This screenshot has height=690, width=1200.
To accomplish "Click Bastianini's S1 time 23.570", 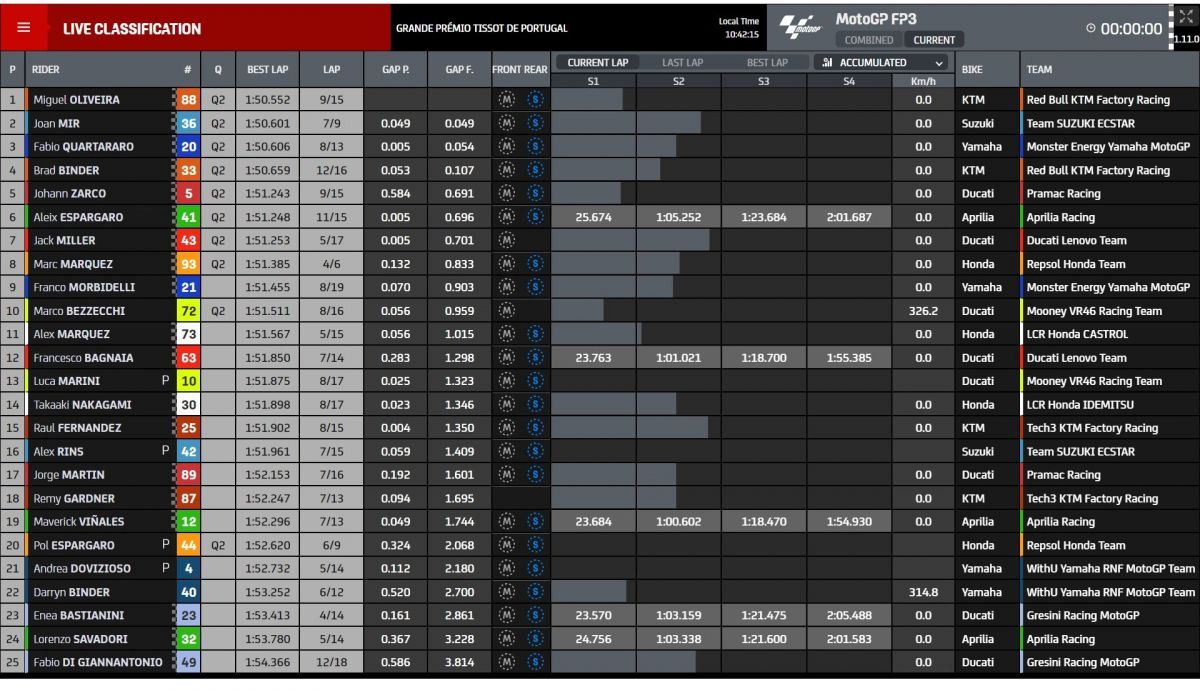I will [x=594, y=615].
